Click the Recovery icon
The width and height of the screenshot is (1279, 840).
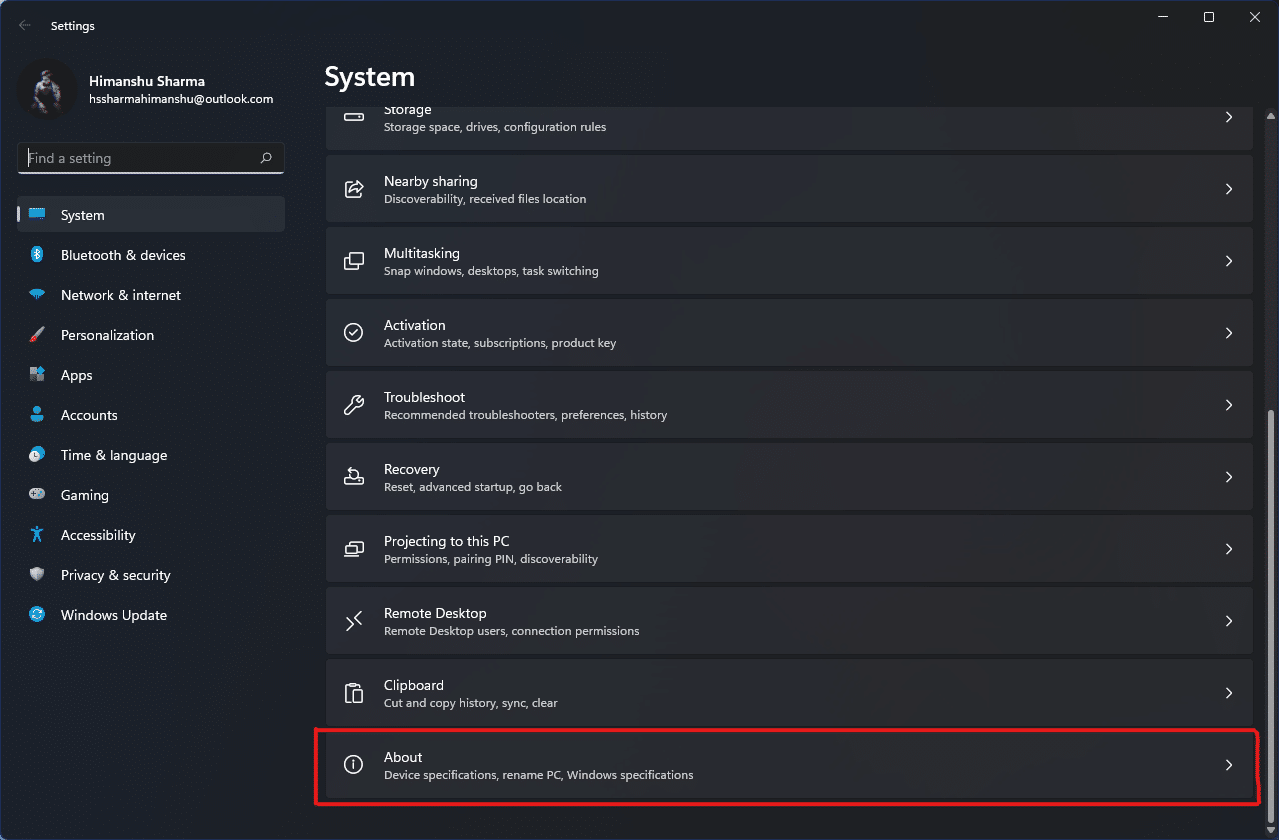354,477
